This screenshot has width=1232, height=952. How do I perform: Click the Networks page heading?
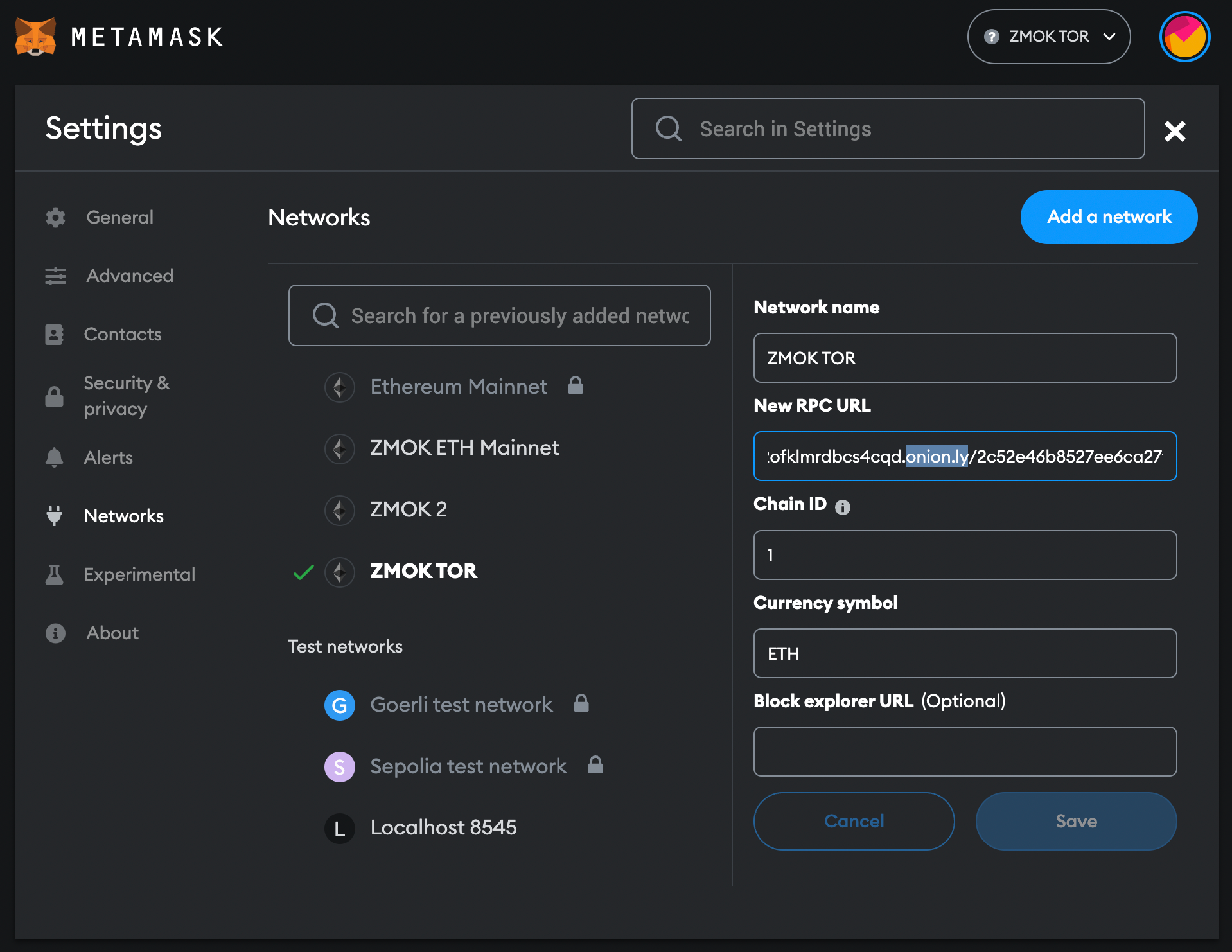319,218
